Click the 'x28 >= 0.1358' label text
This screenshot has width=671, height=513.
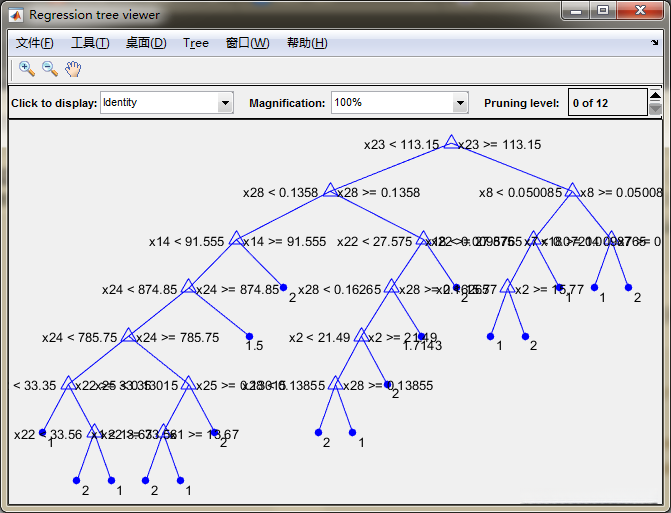pos(378,193)
